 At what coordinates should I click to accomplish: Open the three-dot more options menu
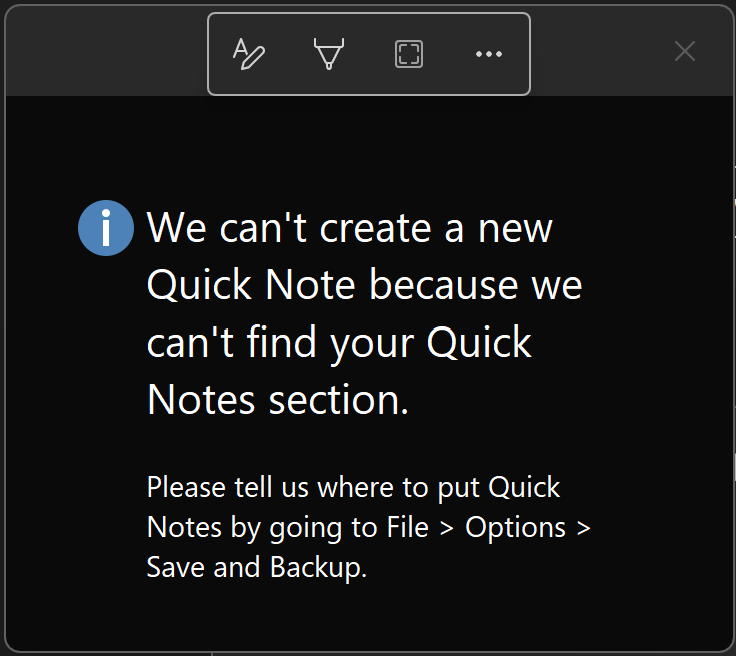pos(489,54)
